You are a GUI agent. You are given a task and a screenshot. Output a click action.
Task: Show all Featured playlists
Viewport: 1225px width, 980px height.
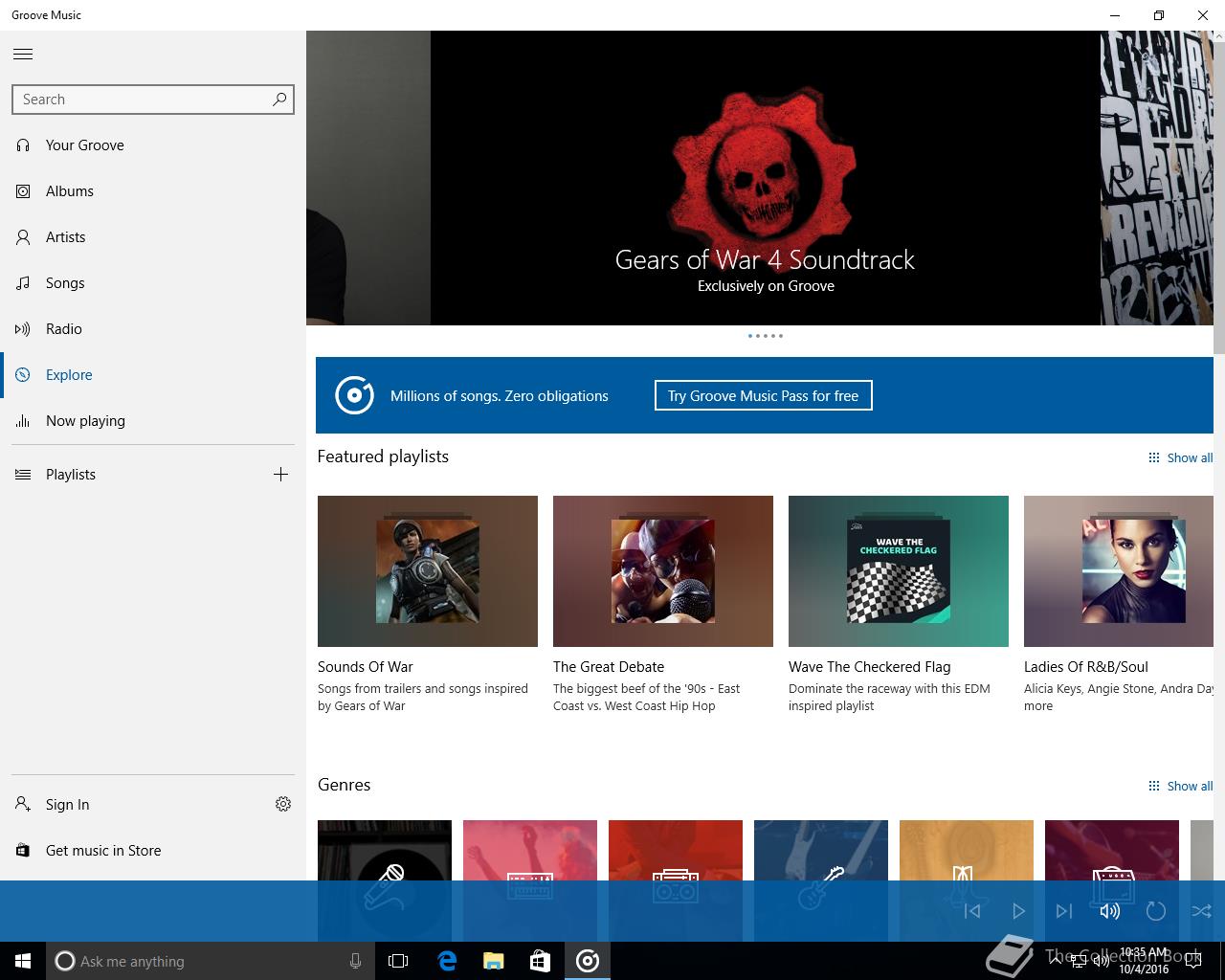tap(1180, 458)
